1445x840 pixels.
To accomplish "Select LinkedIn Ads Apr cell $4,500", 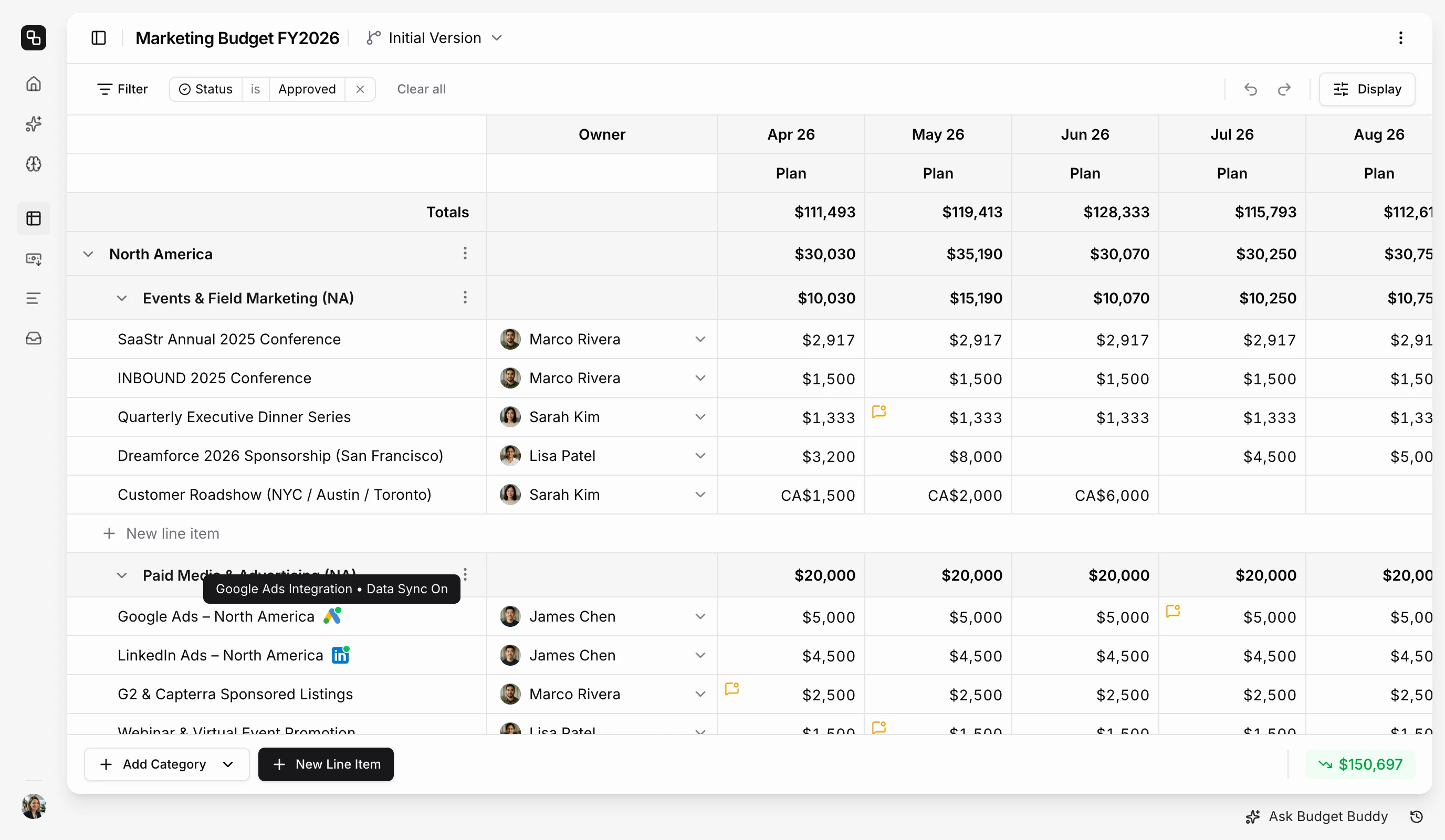I will (791, 655).
